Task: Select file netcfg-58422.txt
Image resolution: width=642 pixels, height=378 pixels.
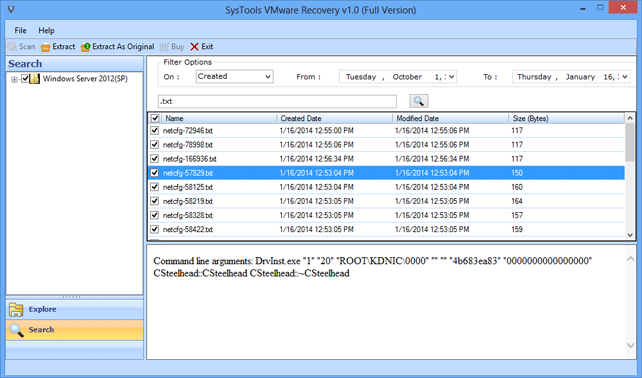Action: point(188,229)
